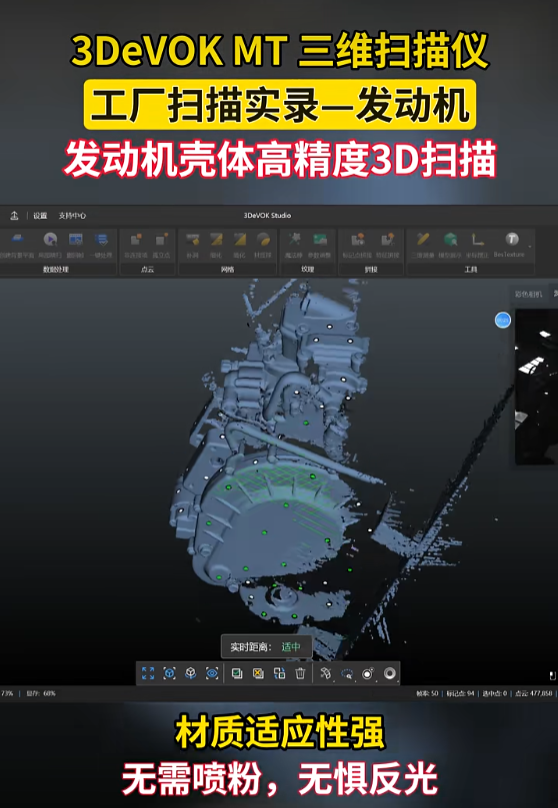Switch to the partly hidden tab after 彩色相机
This screenshot has height=808, width=558.
pos(555,294)
